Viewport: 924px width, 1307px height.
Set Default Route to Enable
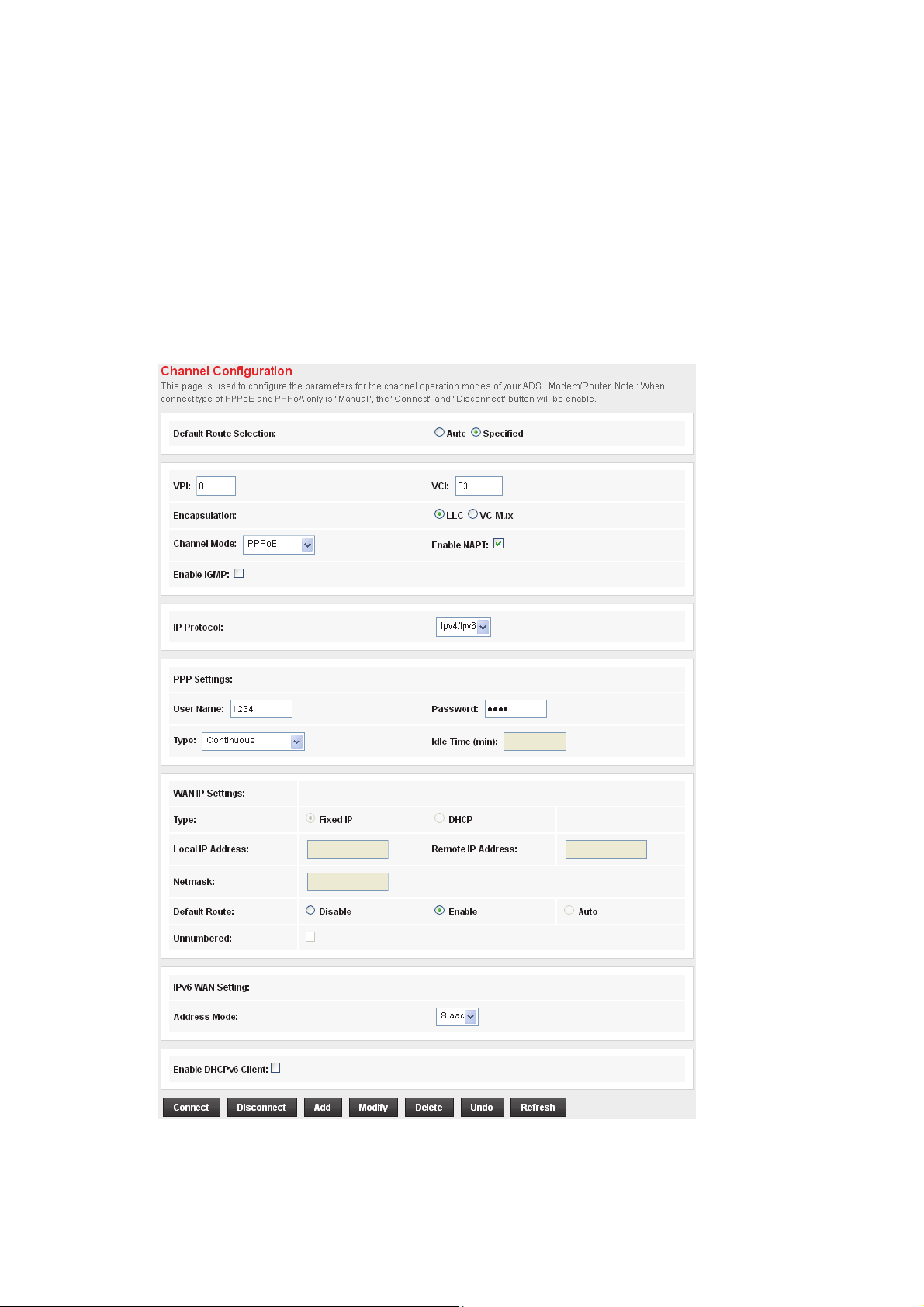(439, 911)
